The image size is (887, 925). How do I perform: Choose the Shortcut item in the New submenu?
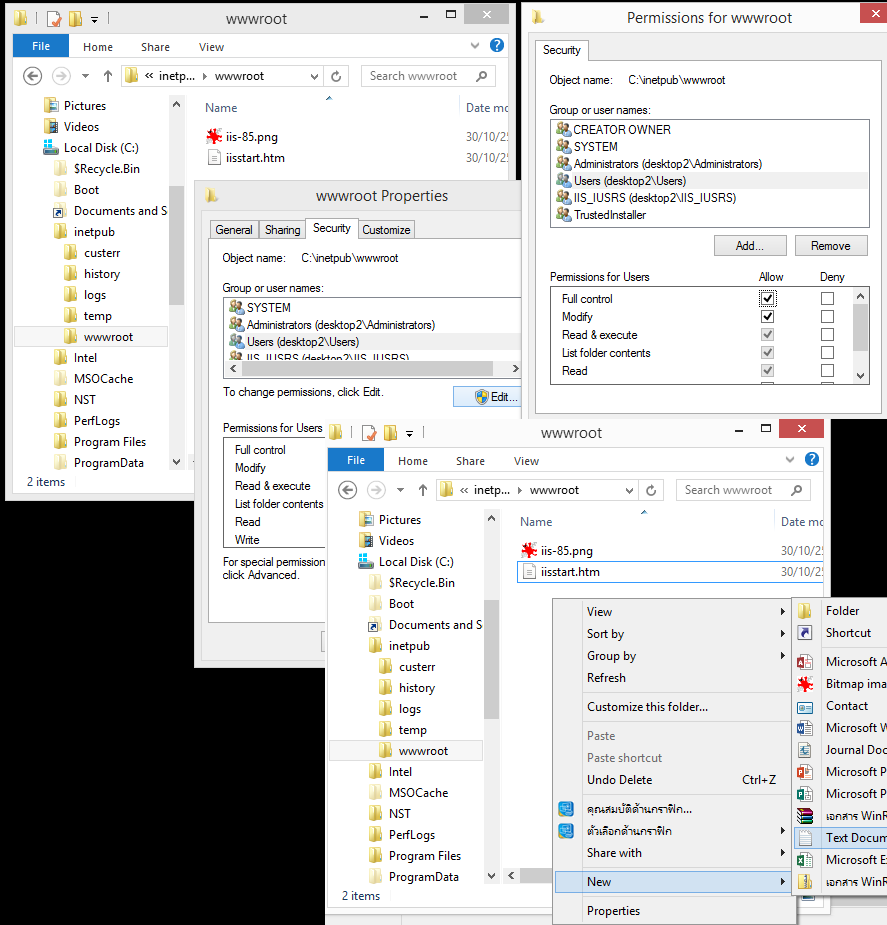click(847, 633)
